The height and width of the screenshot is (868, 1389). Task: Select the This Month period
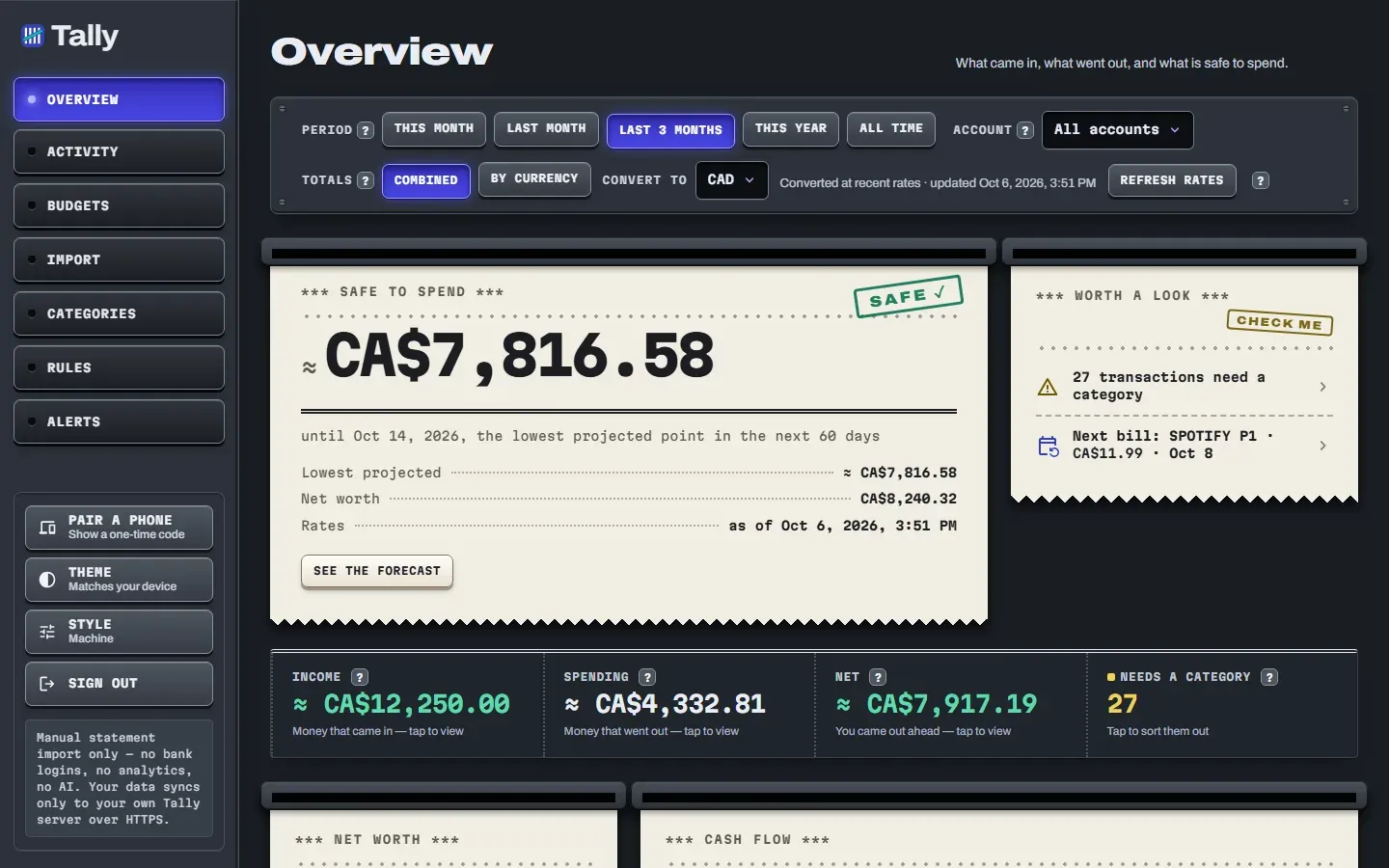434,129
